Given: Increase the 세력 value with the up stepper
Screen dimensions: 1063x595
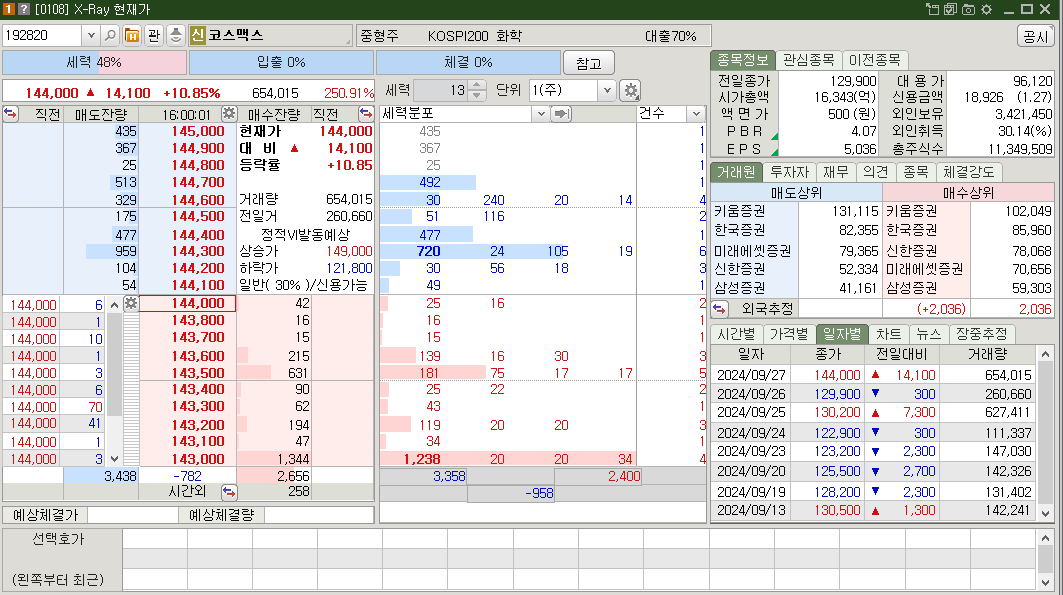Looking at the screenshot, I should click(476, 86).
